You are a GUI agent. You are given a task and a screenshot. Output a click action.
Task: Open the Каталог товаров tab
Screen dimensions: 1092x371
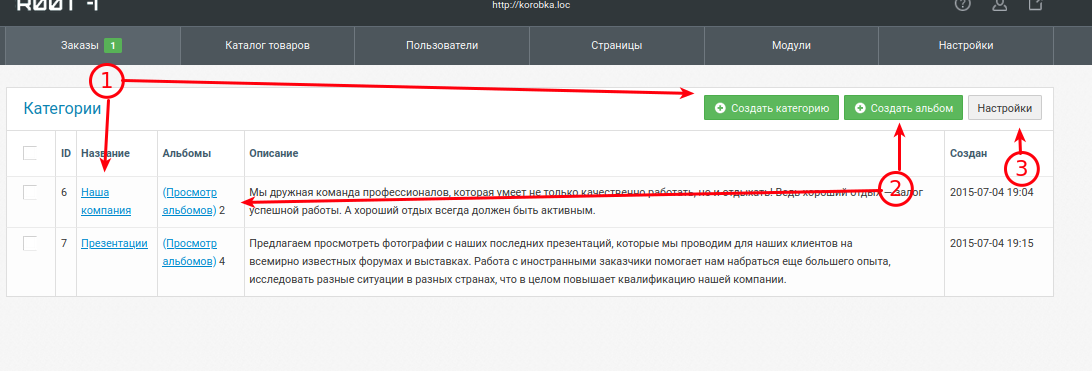point(267,46)
